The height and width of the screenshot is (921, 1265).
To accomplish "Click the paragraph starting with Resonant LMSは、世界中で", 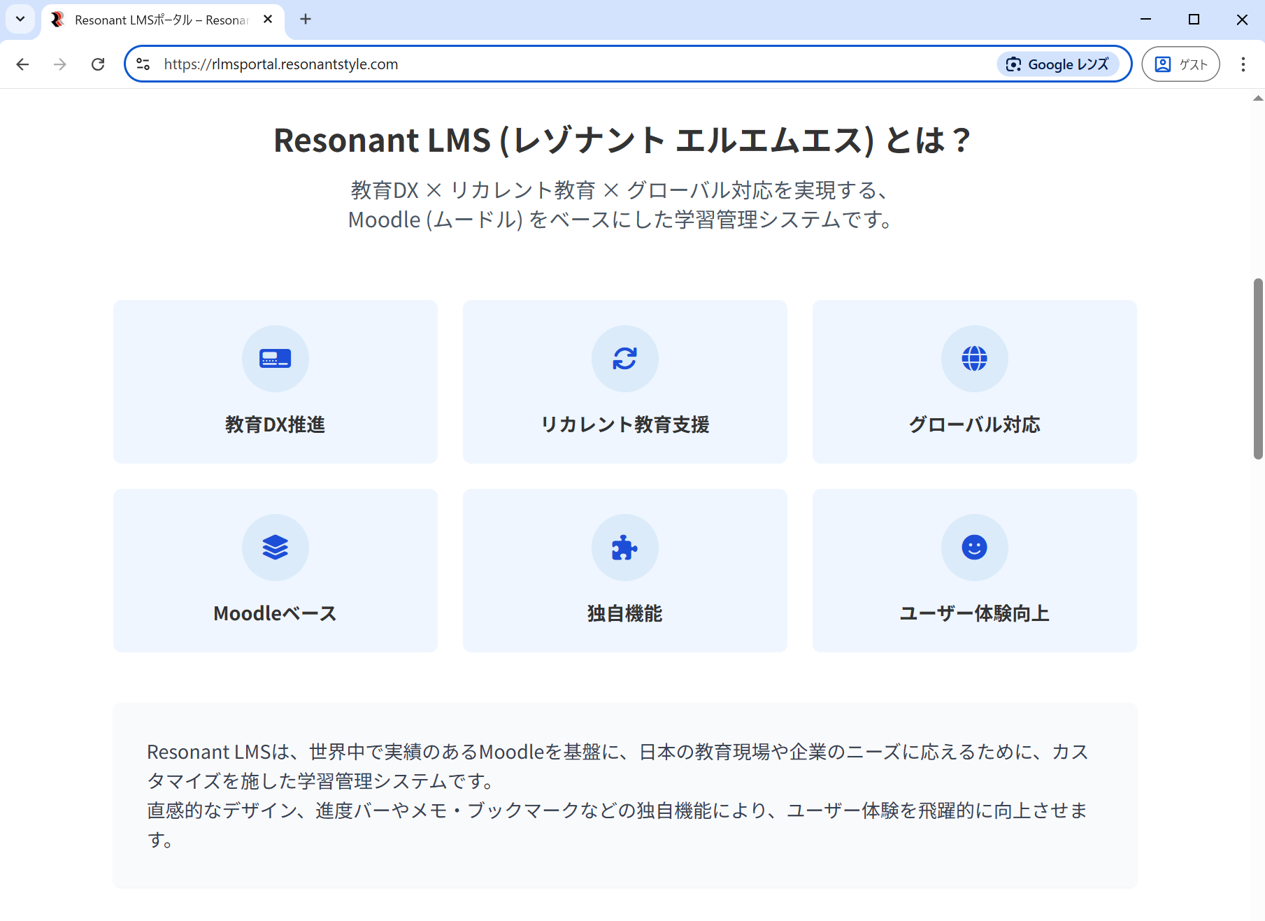I will [x=618, y=766].
